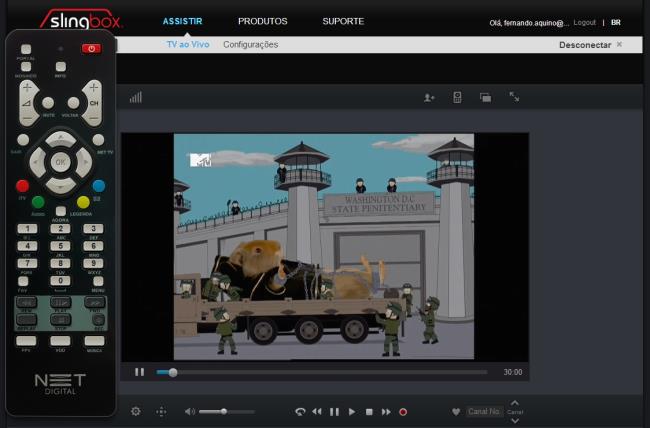
Task: Click number 2 on the remote keypad
Action: [x=61, y=229]
